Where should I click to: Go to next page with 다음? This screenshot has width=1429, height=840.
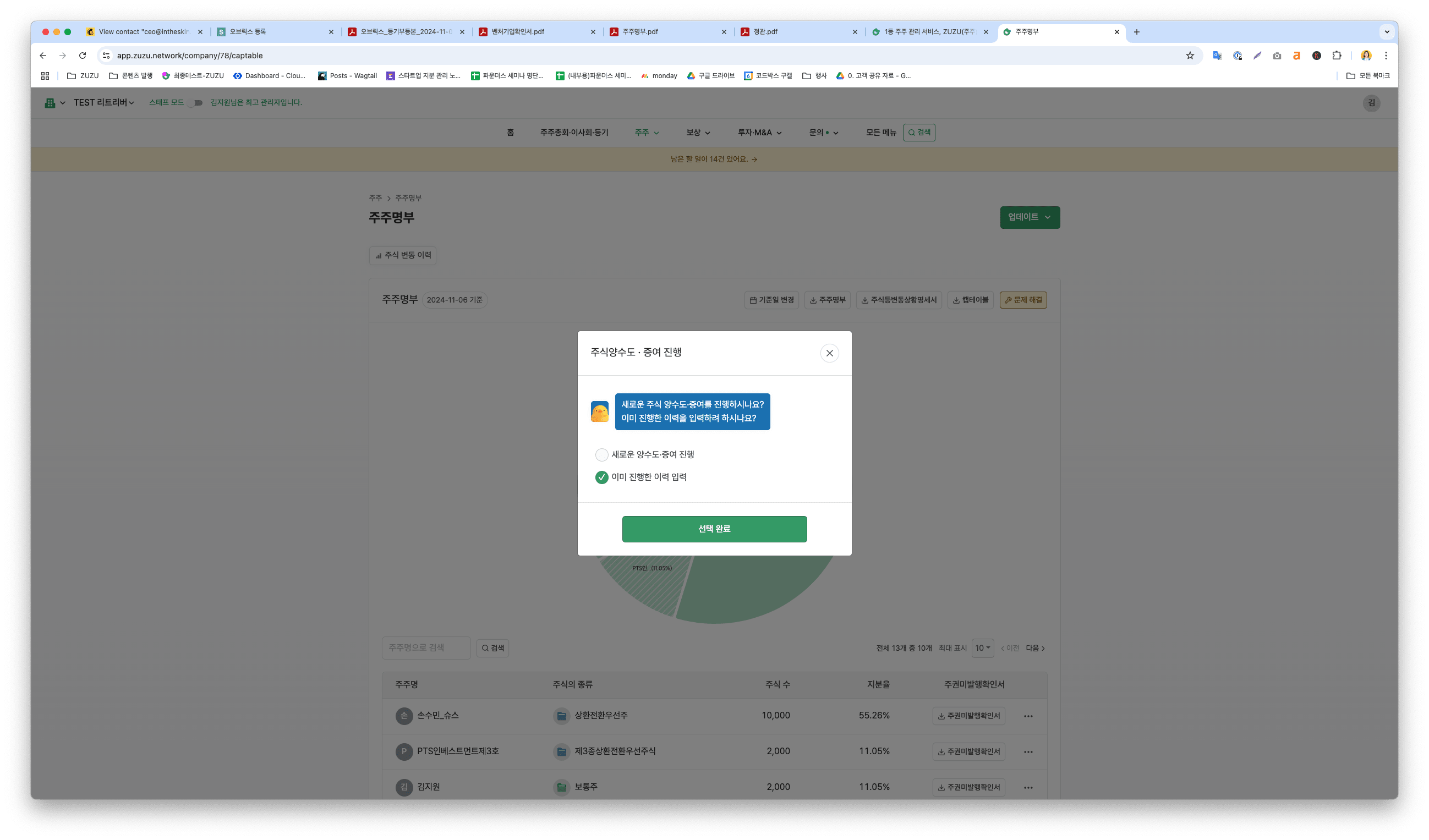click(1033, 648)
